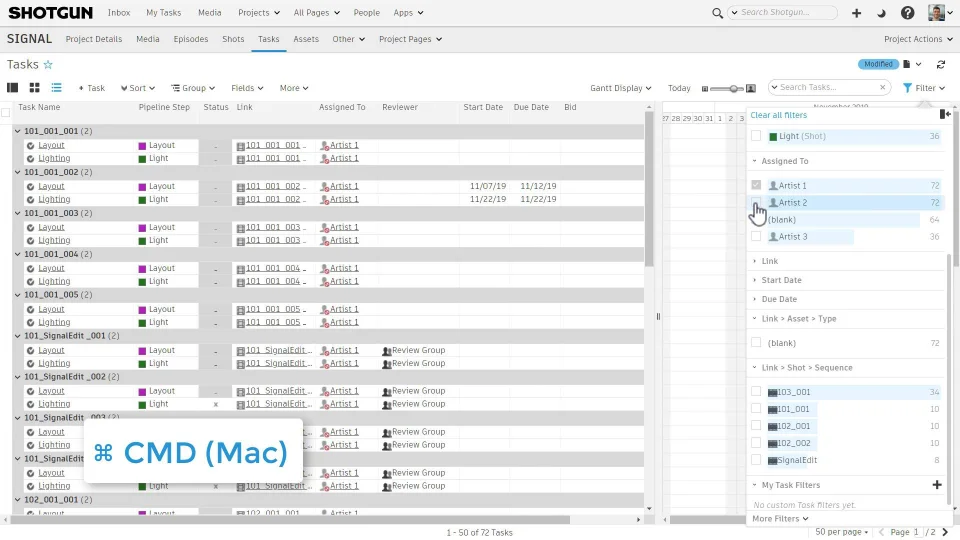This screenshot has width=960, height=540.
Task: Click shot entity icon for 101_001_002 Layout link
Action: click(241, 187)
